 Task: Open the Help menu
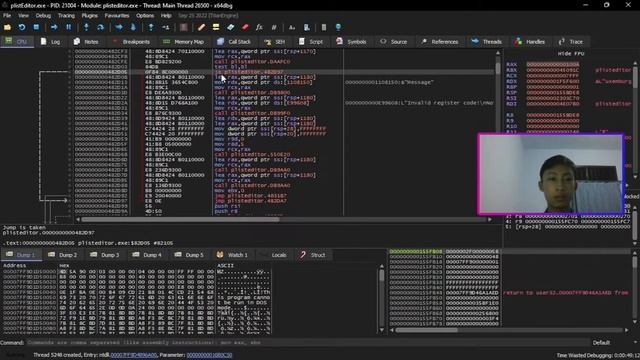(166, 16)
